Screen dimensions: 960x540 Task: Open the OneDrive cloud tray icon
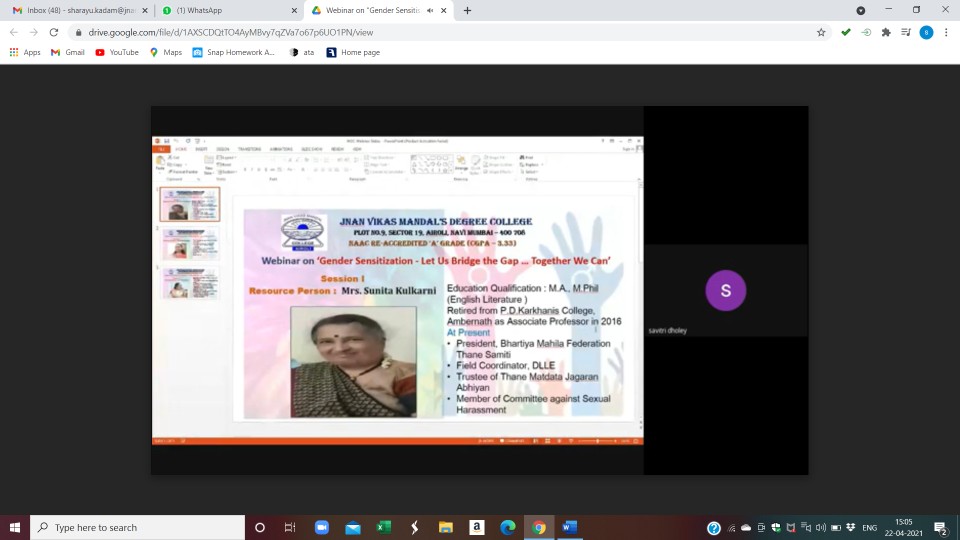pyautogui.click(x=746, y=528)
